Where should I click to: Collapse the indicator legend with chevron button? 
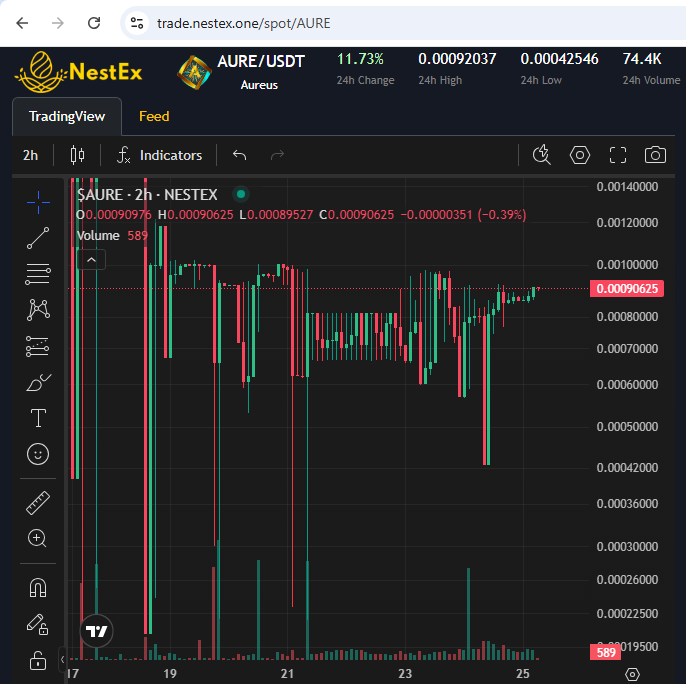91,260
